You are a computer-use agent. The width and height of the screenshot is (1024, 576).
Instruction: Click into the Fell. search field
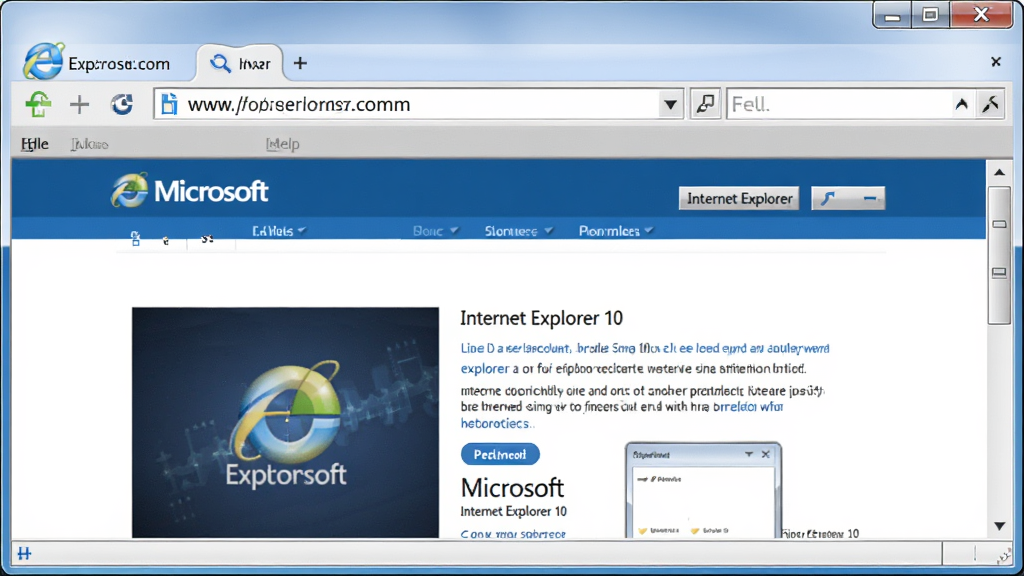point(838,104)
